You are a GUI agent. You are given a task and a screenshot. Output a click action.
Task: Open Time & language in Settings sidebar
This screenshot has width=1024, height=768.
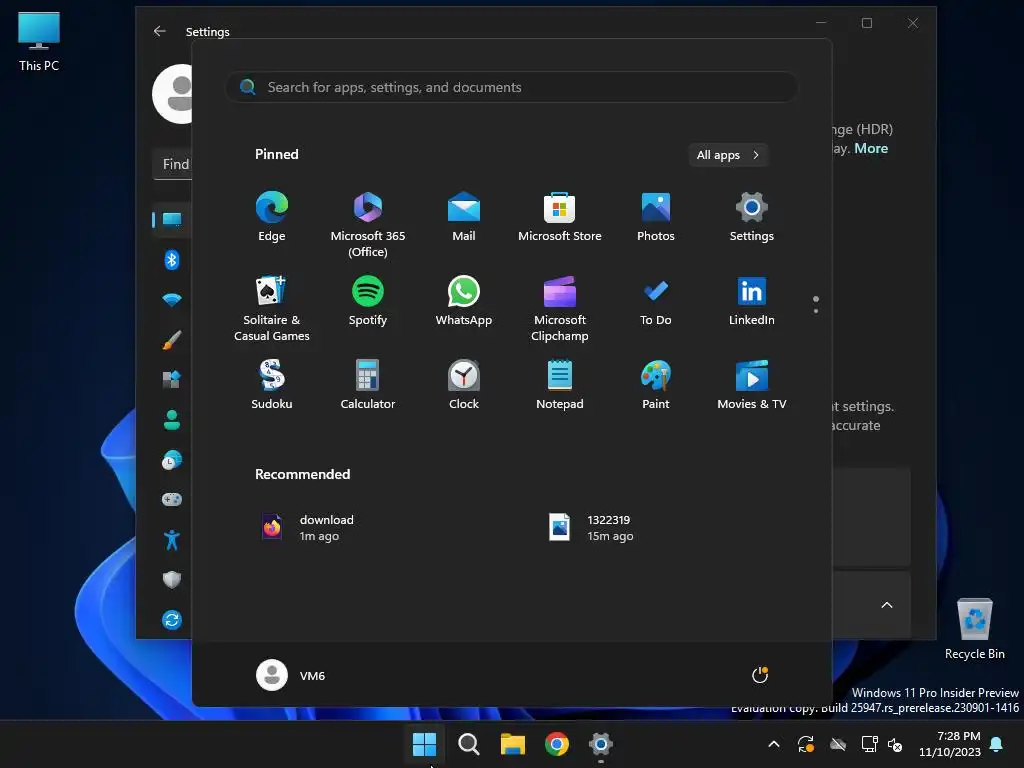(172, 460)
